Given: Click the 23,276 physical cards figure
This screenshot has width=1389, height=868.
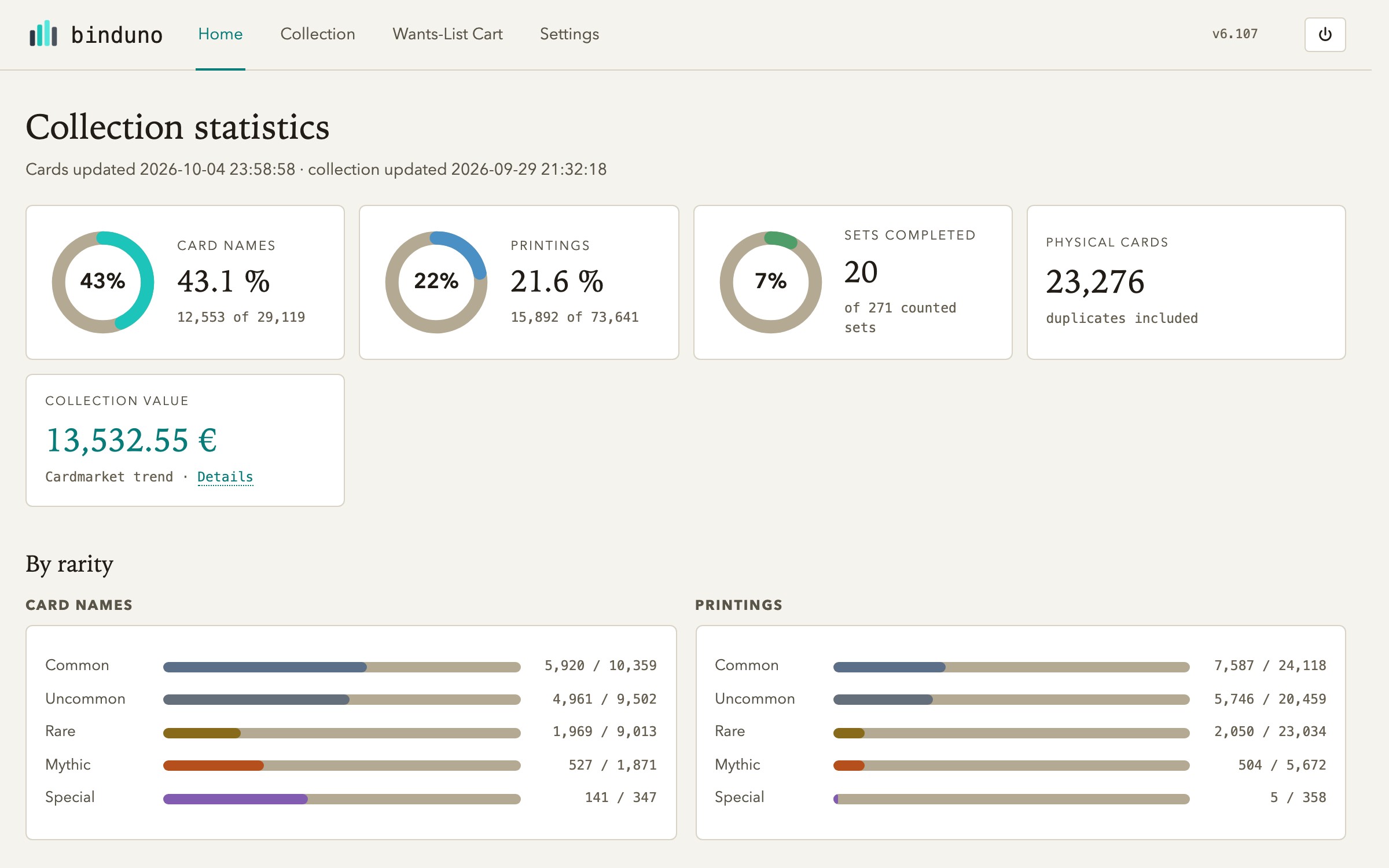Looking at the screenshot, I should (1095, 282).
